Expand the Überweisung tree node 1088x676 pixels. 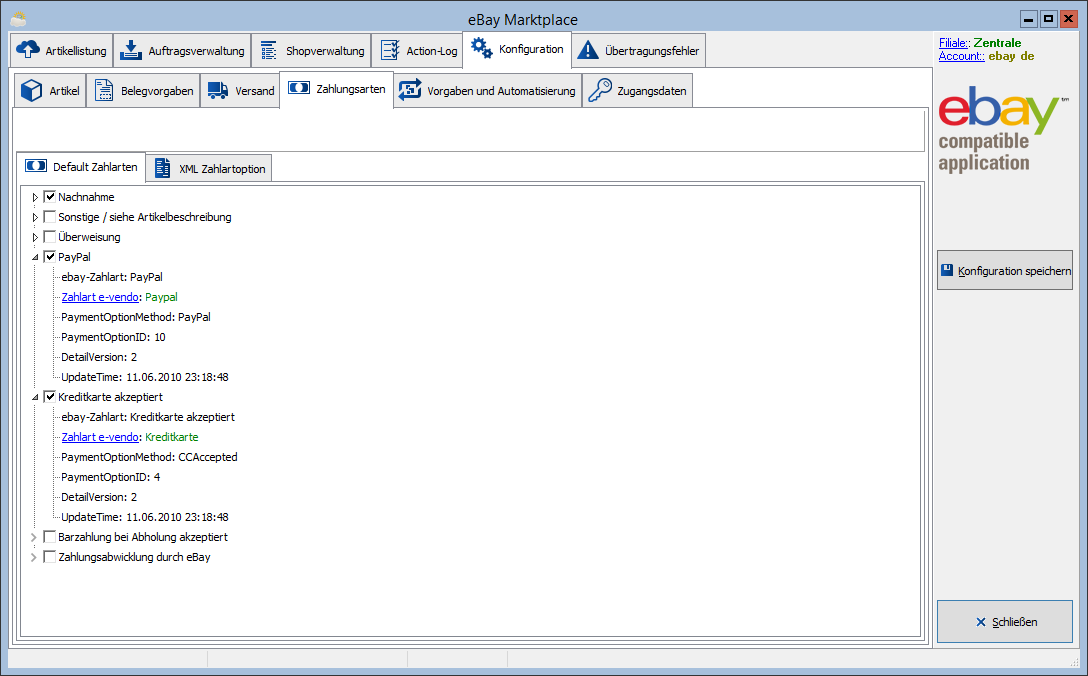point(35,237)
